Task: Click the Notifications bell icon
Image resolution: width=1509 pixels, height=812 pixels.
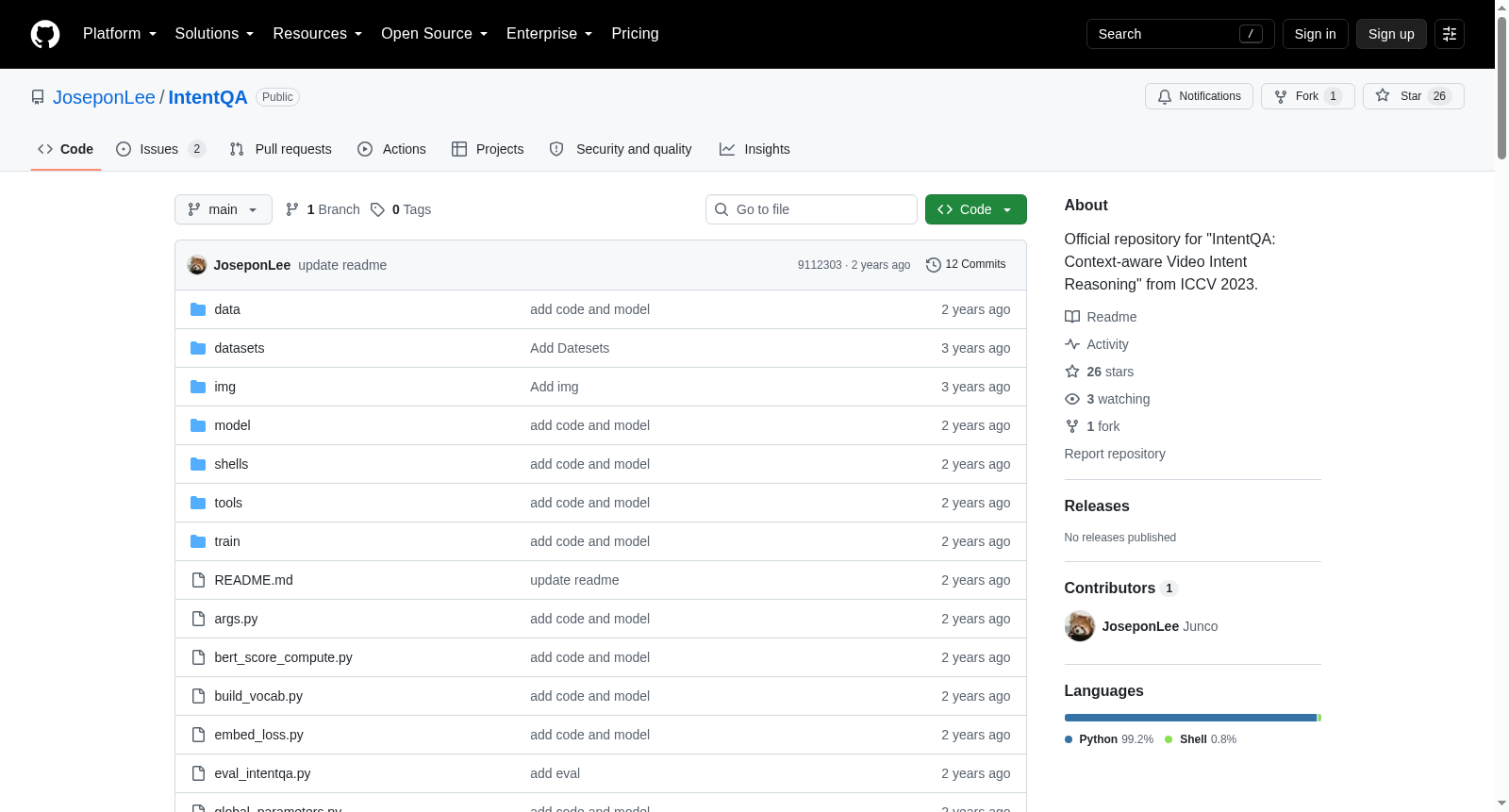Action: coord(1165,96)
